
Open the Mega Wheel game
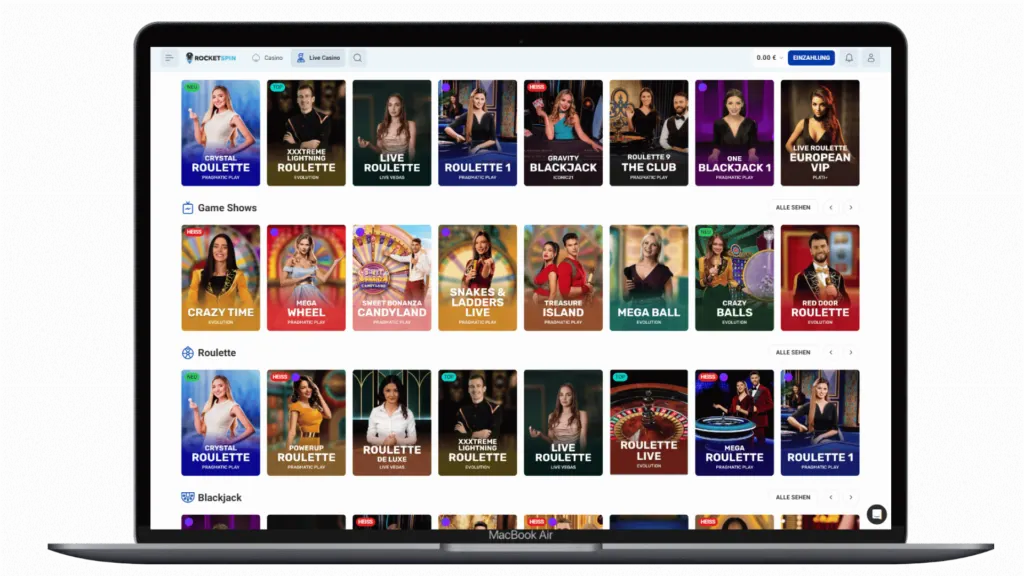pos(306,278)
